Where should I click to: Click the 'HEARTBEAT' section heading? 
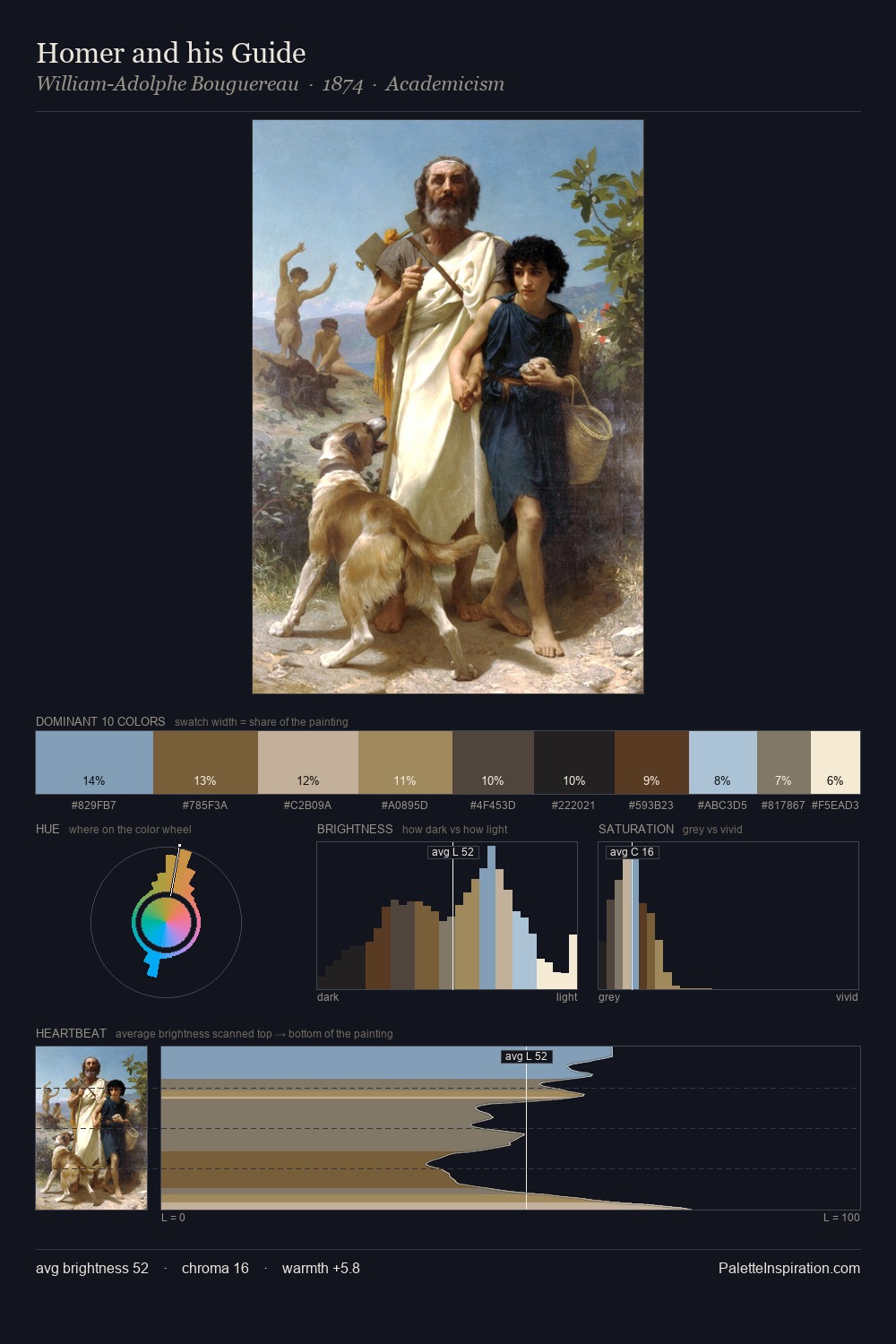(x=71, y=1033)
